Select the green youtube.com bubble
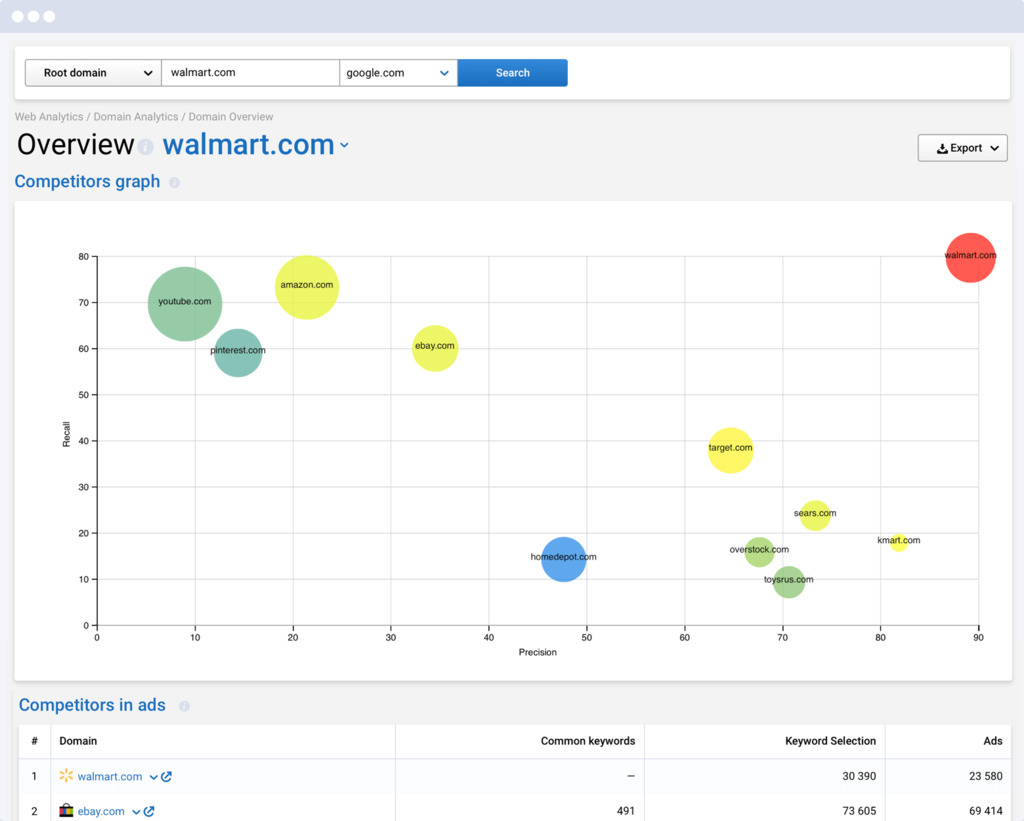 [185, 304]
